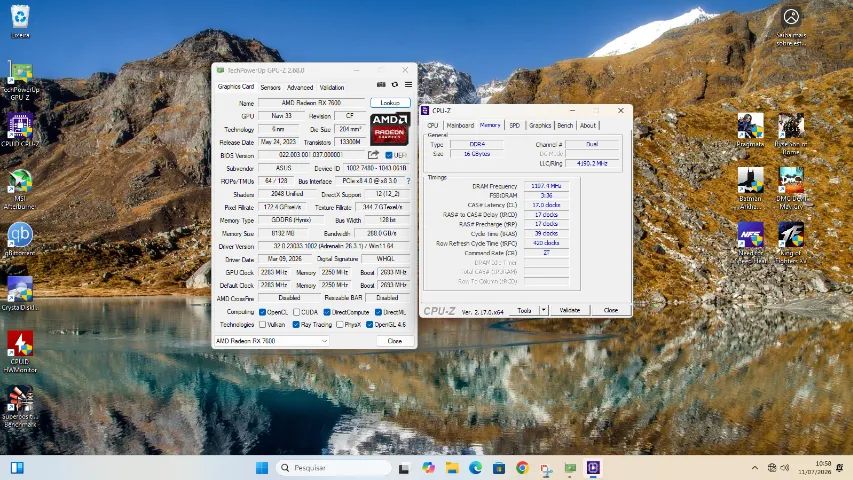
Task: Open Microsoft Edge from the taskbar
Action: click(x=475, y=467)
